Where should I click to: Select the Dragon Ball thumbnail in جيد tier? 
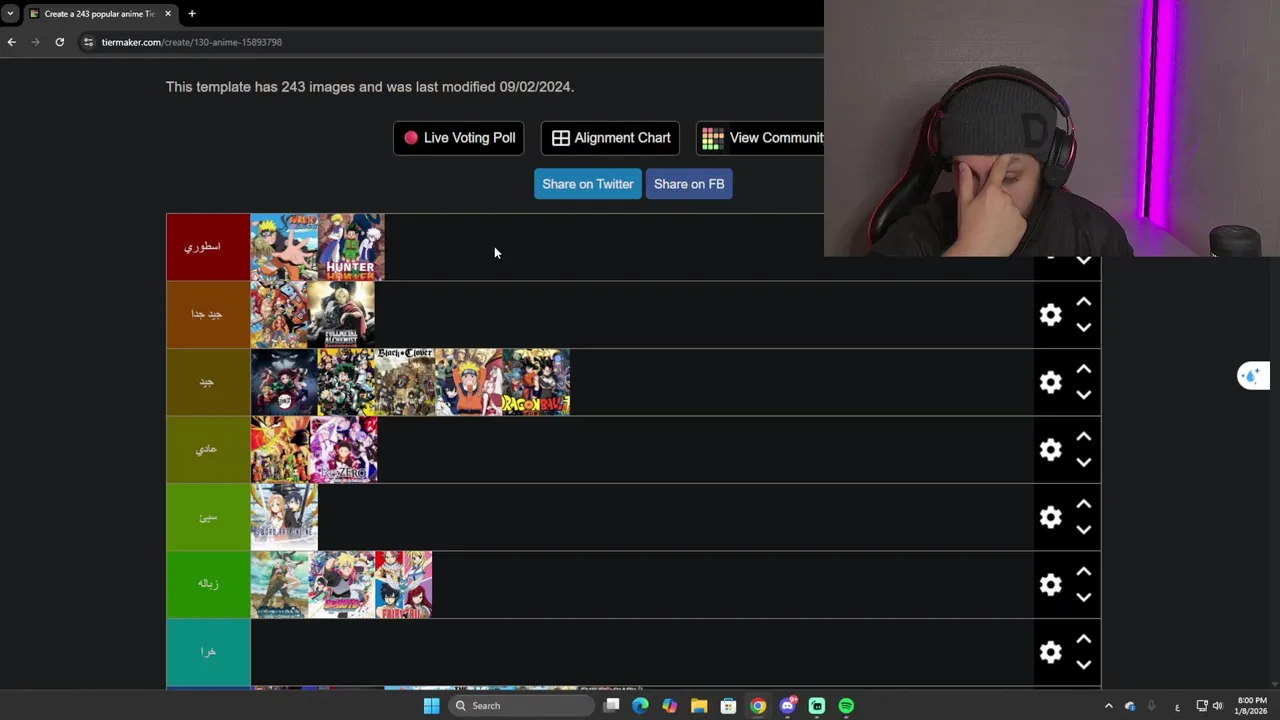tap(536, 382)
